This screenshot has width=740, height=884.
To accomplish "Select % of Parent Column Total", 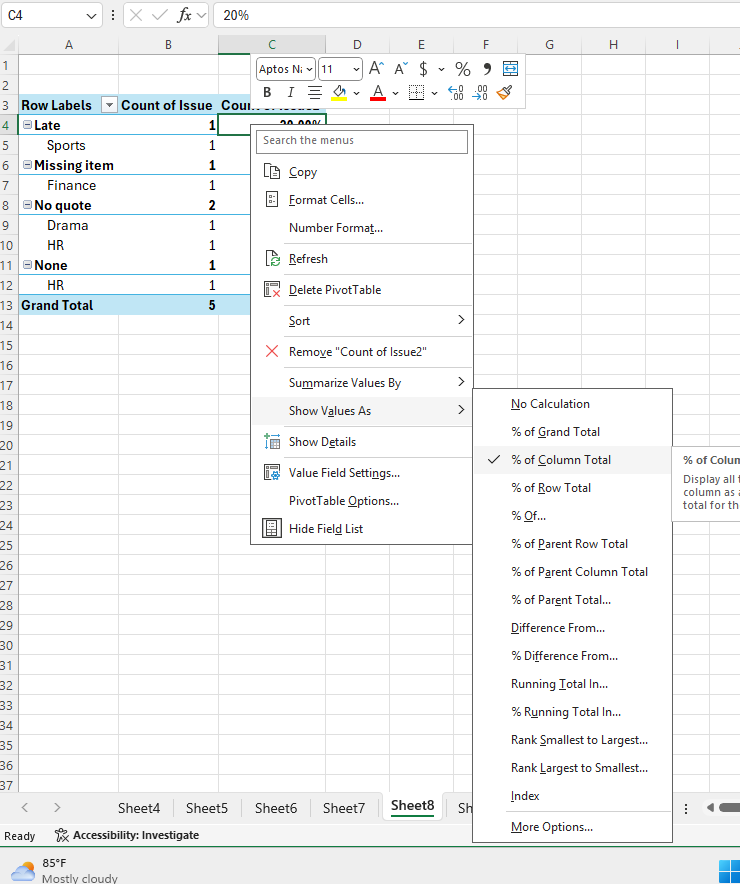I will pos(573,572).
